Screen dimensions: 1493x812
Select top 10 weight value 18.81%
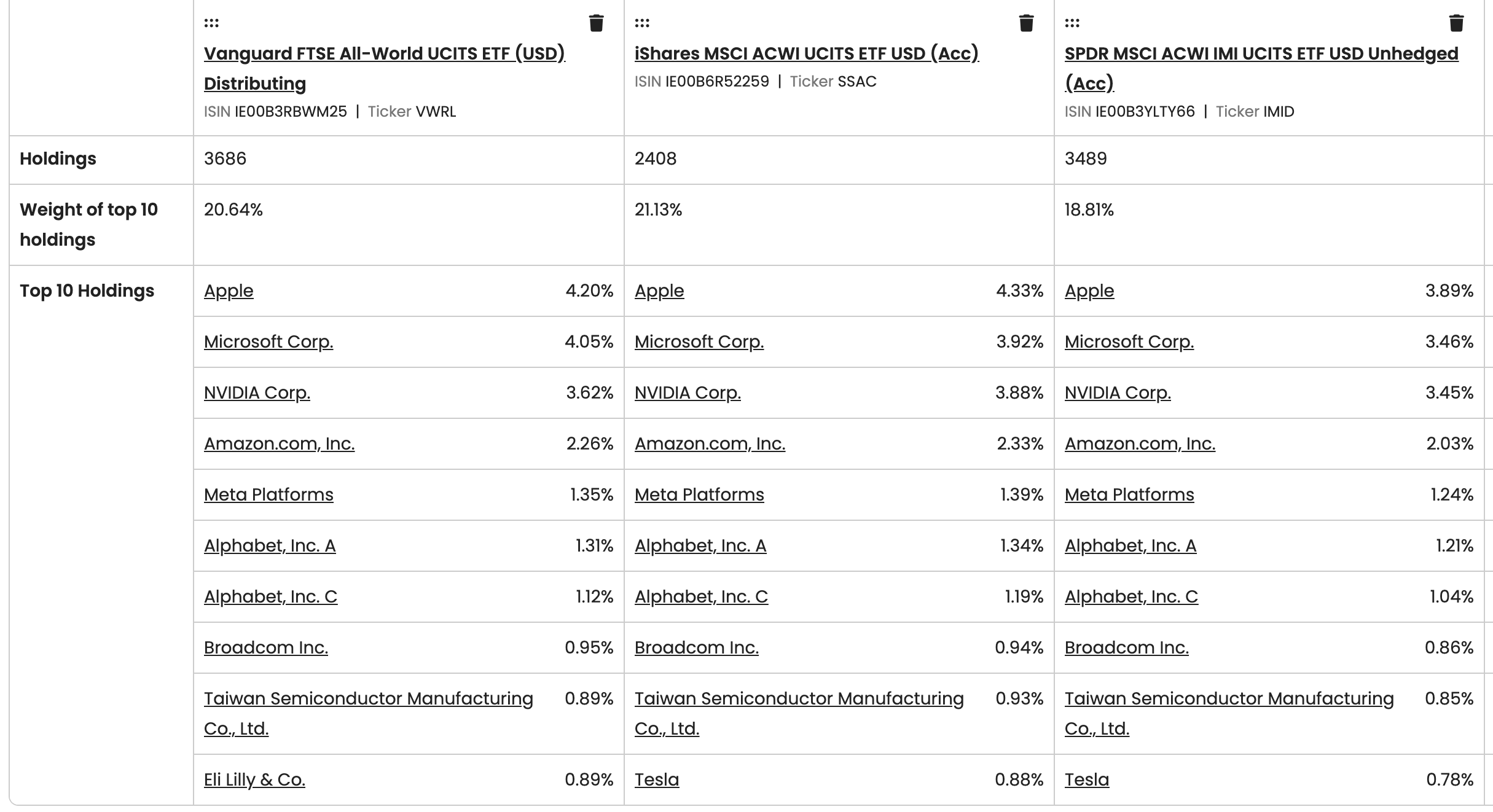1089,209
